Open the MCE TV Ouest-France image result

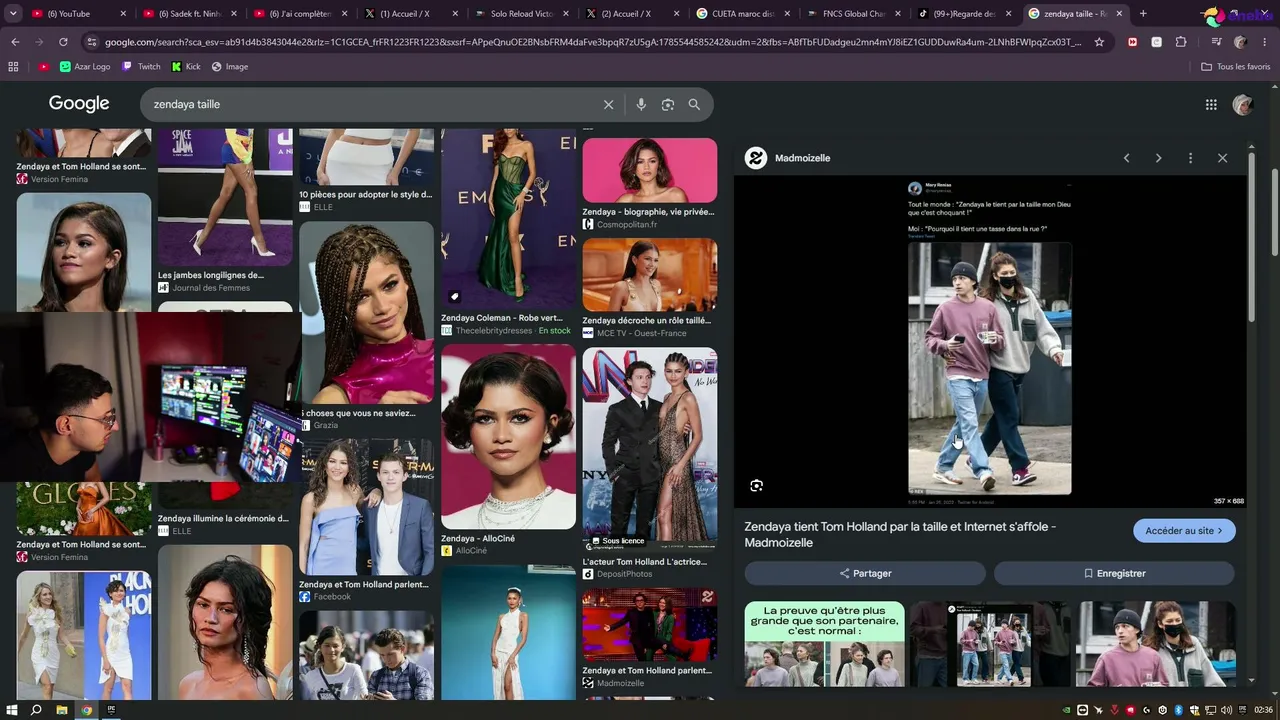coord(650,274)
